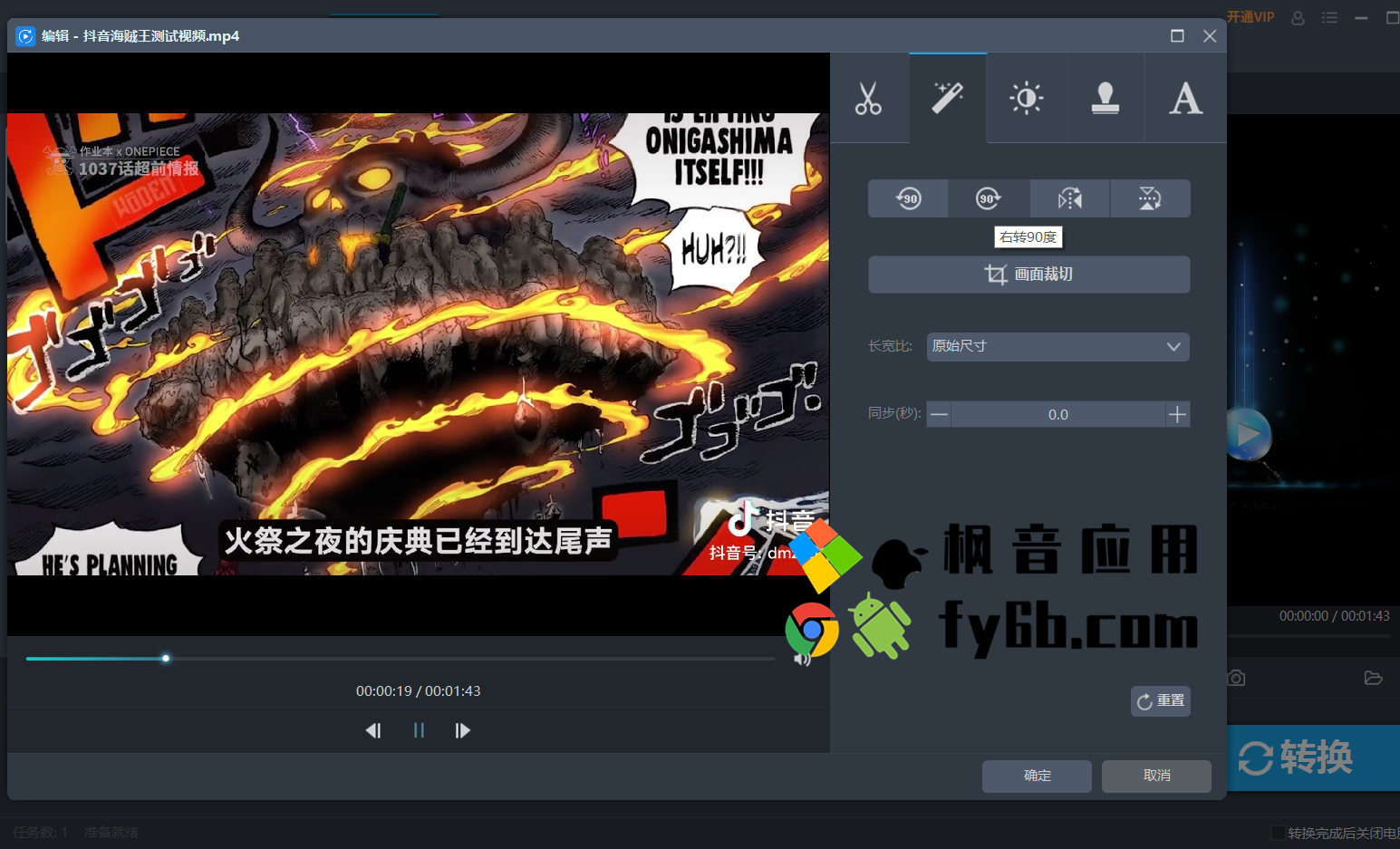Click the 转换 convert button in main window
The width and height of the screenshot is (1400, 849).
(1313, 757)
